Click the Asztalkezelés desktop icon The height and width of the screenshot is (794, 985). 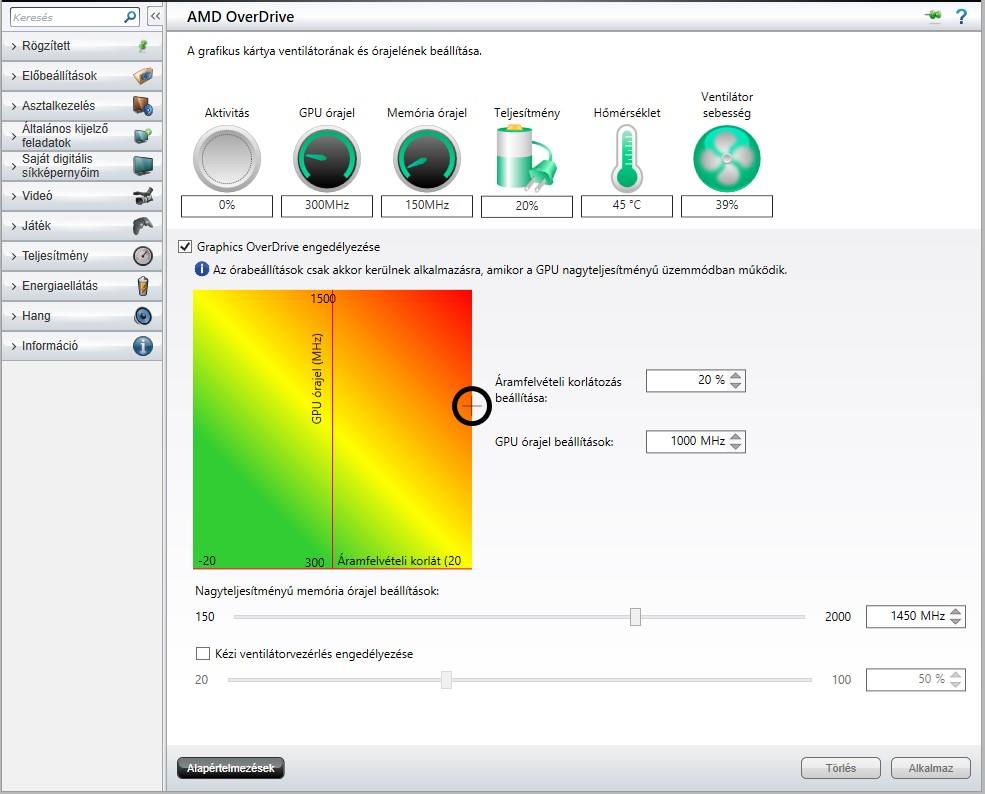pos(143,106)
